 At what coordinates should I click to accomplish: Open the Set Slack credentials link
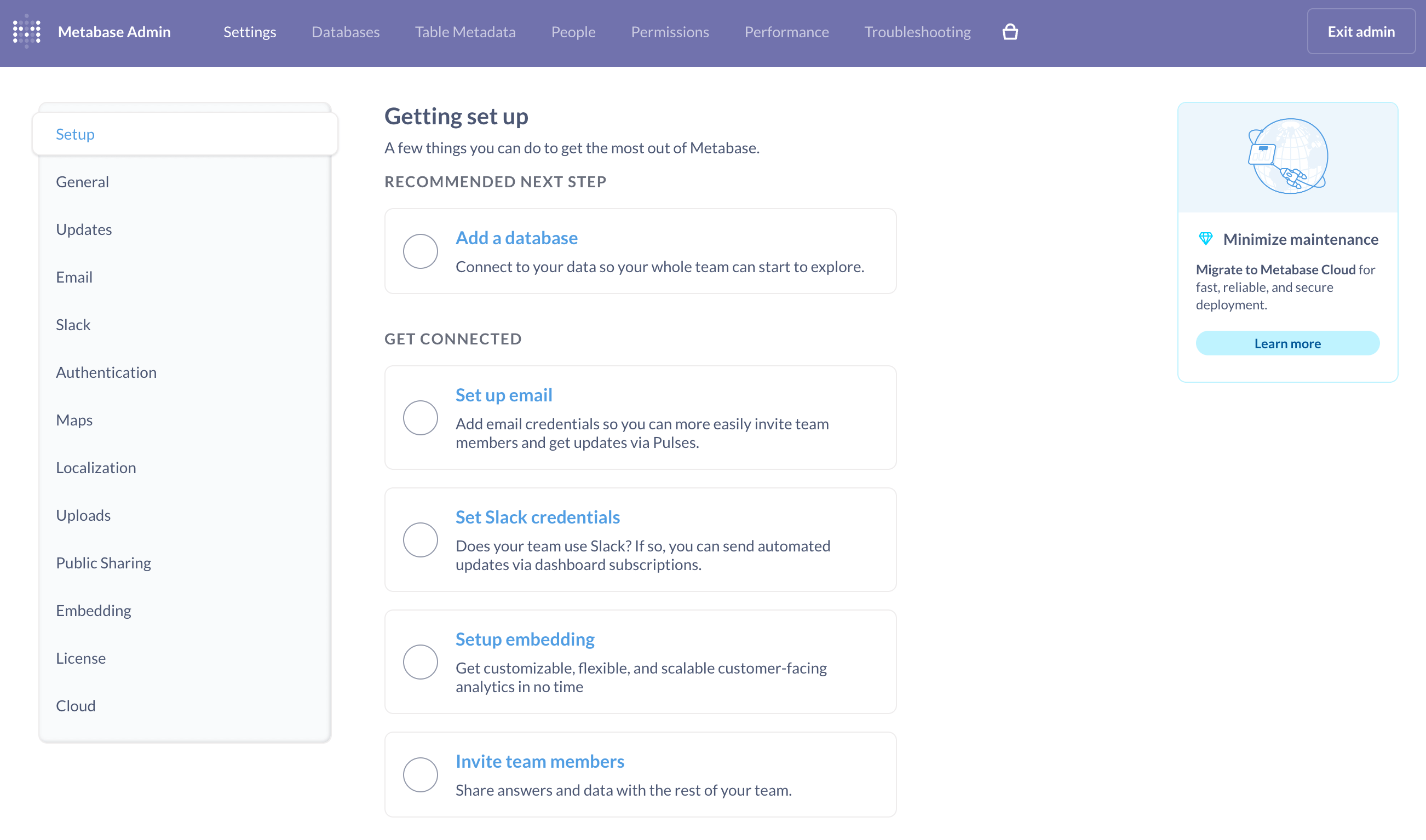(537, 517)
